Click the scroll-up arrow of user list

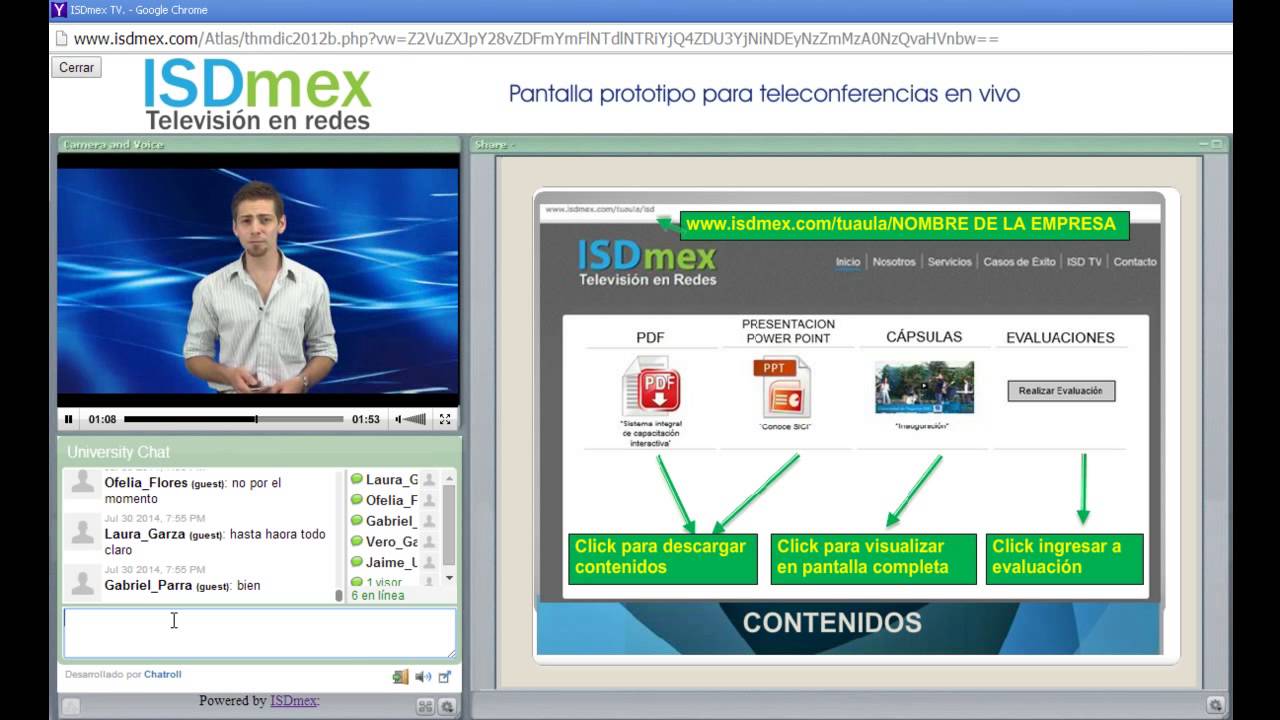tap(449, 478)
